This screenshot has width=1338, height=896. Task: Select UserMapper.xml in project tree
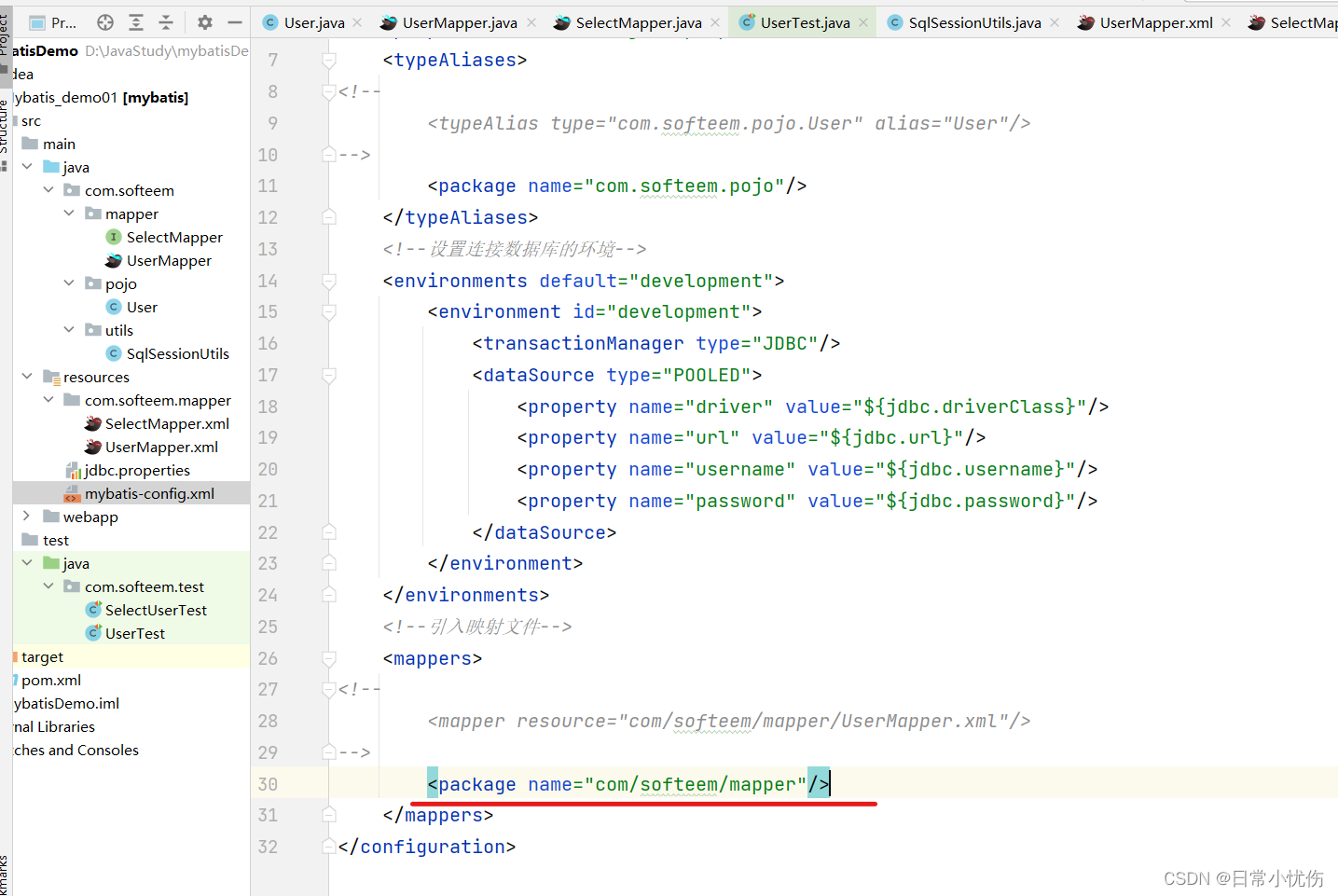tap(161, 447)
